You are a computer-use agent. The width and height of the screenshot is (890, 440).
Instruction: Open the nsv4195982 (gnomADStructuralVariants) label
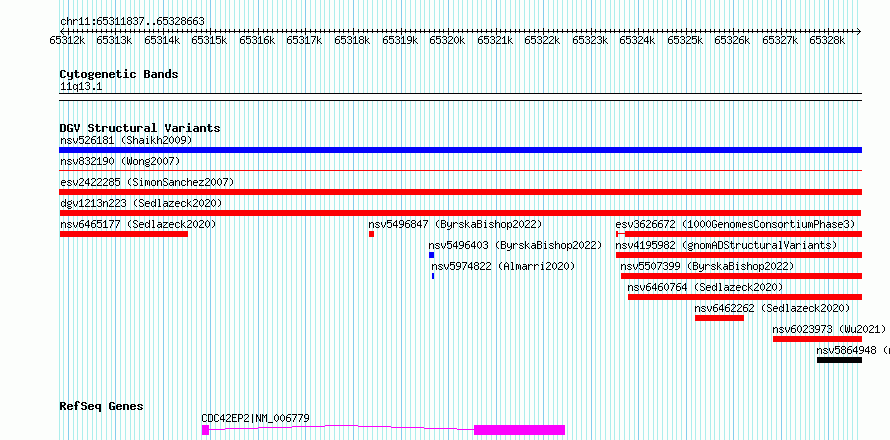(x=726, y=245)
